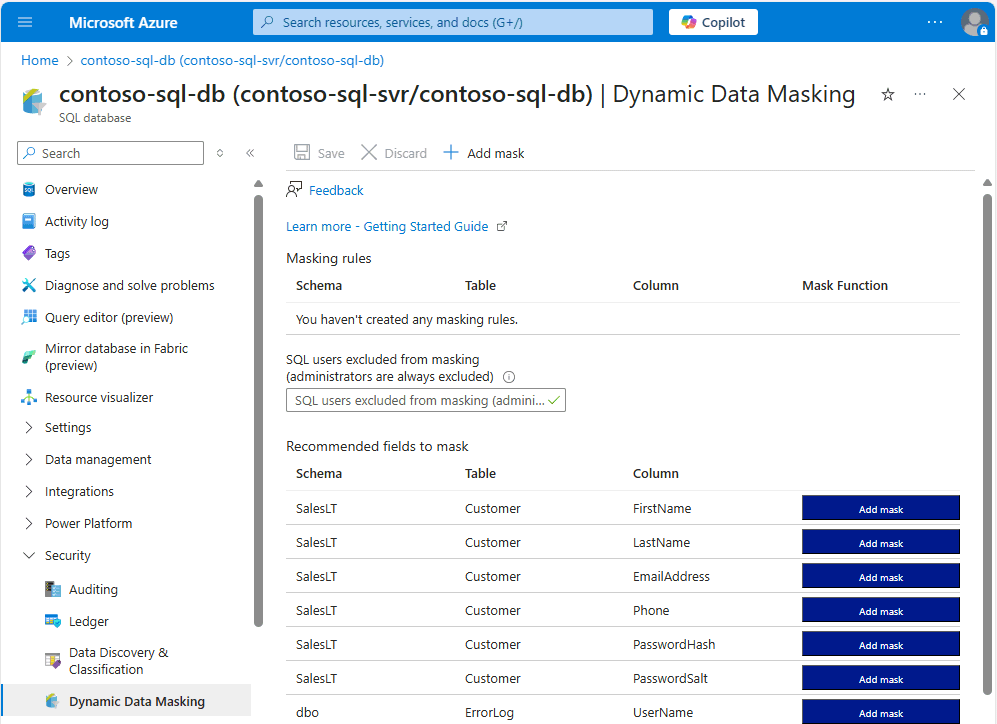The width and height of the screenshot is (997, 724).
Task: Open Query editor (preview) in sidebar
Action: tap(109, 317)
